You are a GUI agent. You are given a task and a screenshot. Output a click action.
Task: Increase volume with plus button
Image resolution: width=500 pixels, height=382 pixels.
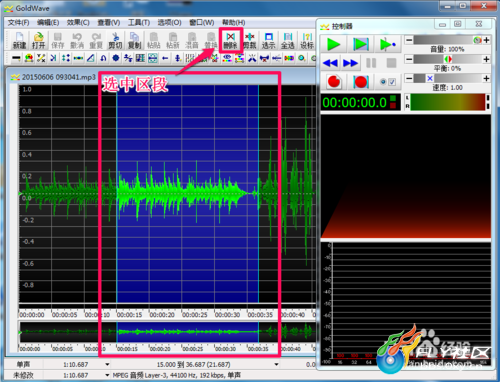486,40
